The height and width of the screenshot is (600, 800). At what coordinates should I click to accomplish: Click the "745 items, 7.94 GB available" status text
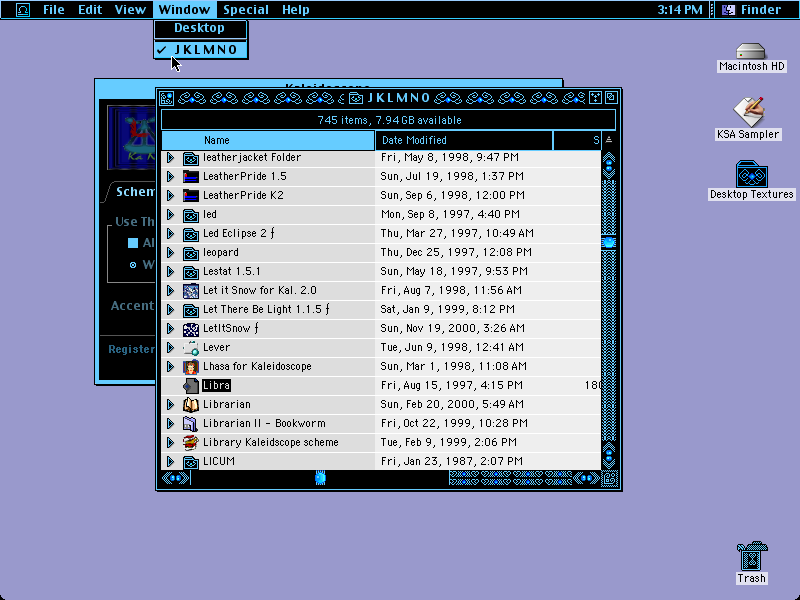tap(389, 120)
